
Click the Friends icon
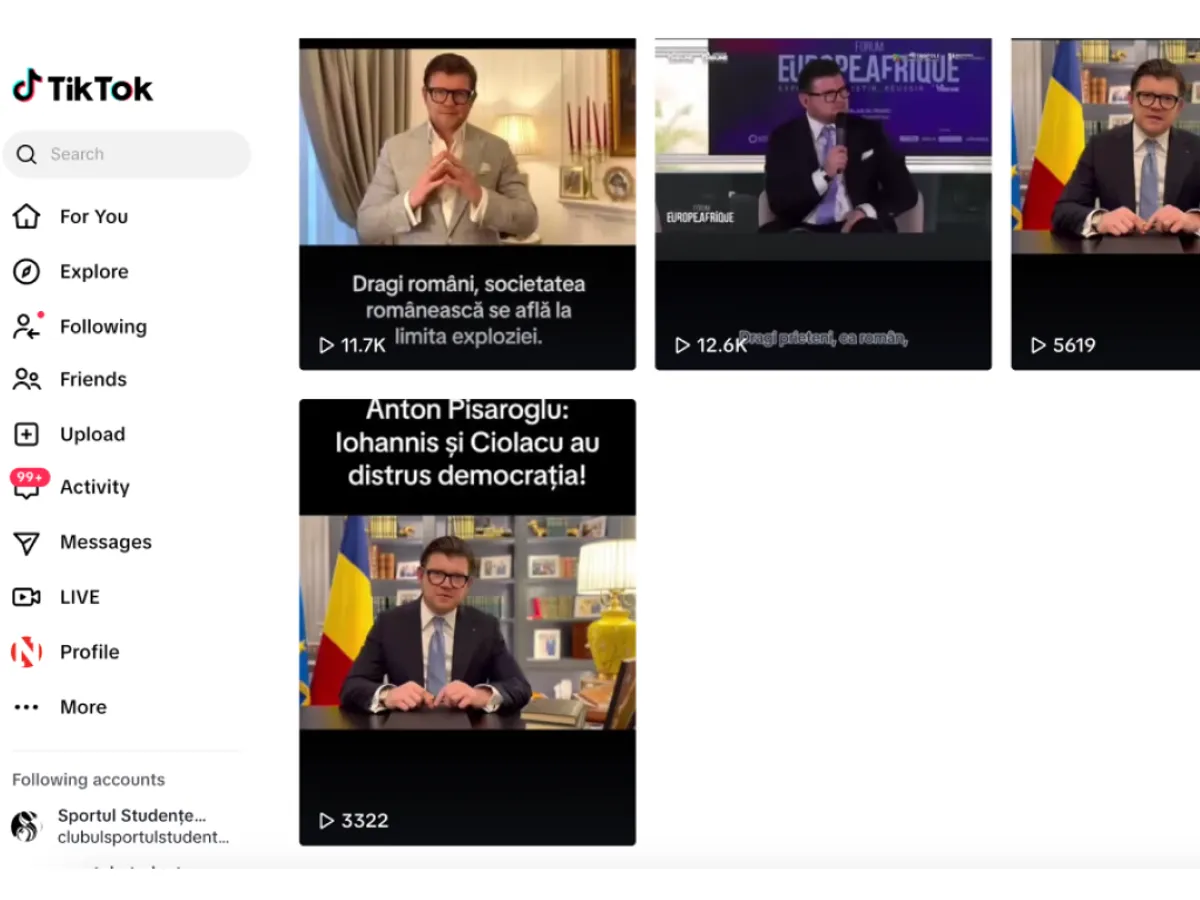[x=26, y=379]
